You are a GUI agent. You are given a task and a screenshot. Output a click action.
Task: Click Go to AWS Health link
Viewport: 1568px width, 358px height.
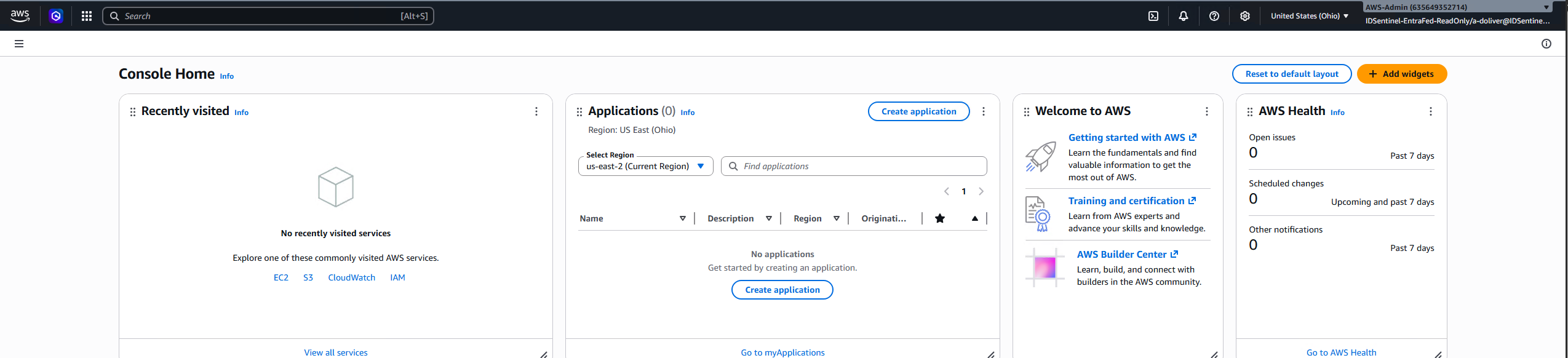pos(1341,352)
